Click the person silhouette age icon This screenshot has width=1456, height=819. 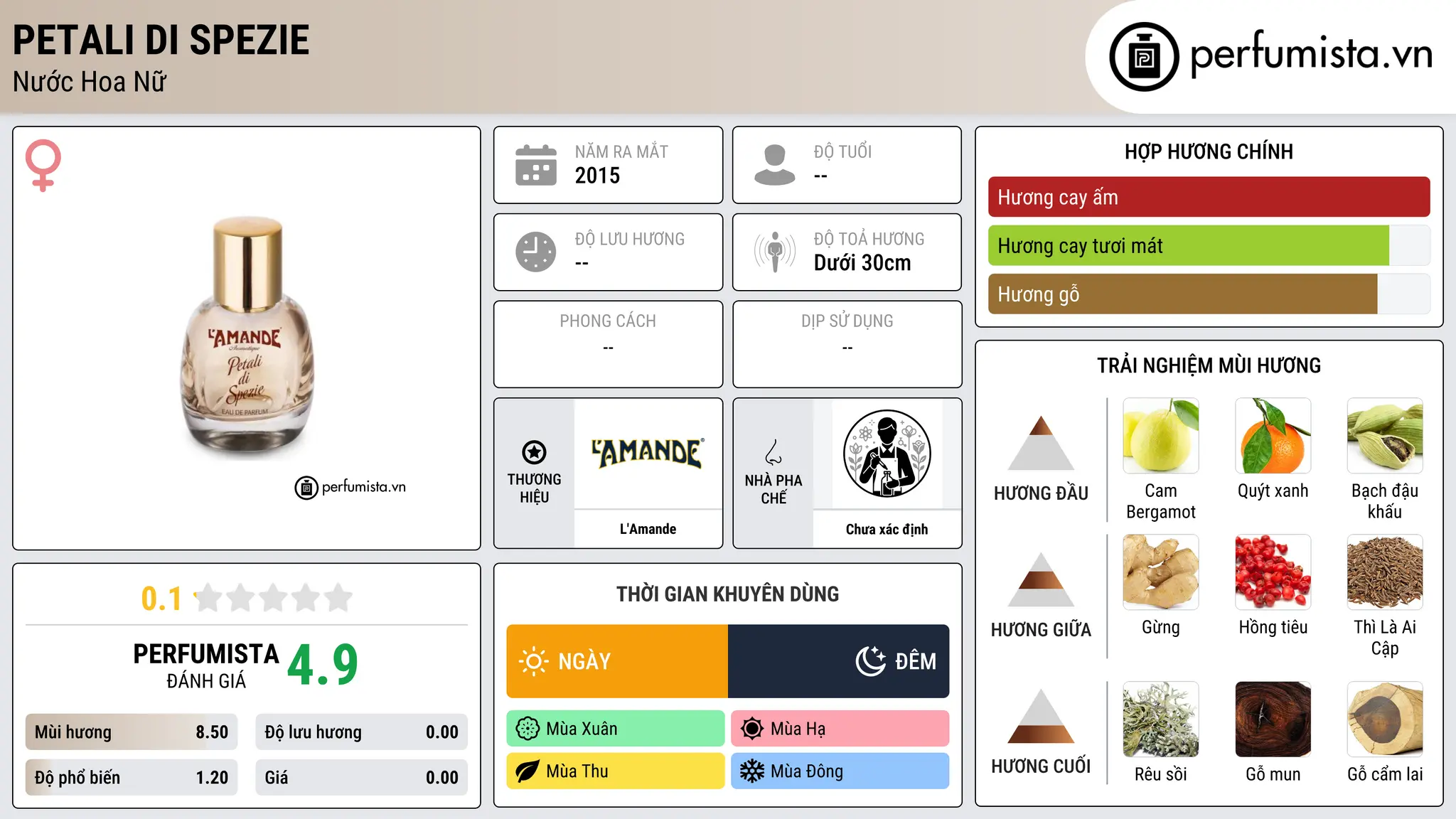coord(774,165)
